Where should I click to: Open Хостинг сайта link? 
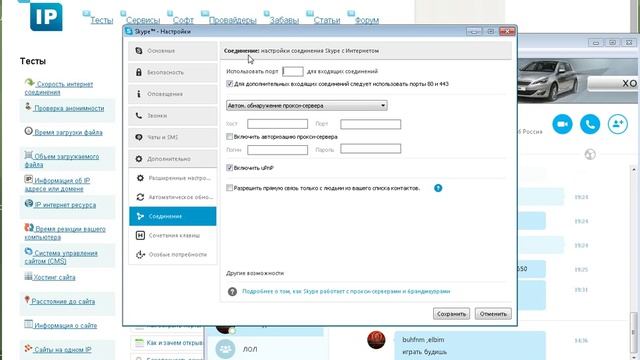coord(54,277)
